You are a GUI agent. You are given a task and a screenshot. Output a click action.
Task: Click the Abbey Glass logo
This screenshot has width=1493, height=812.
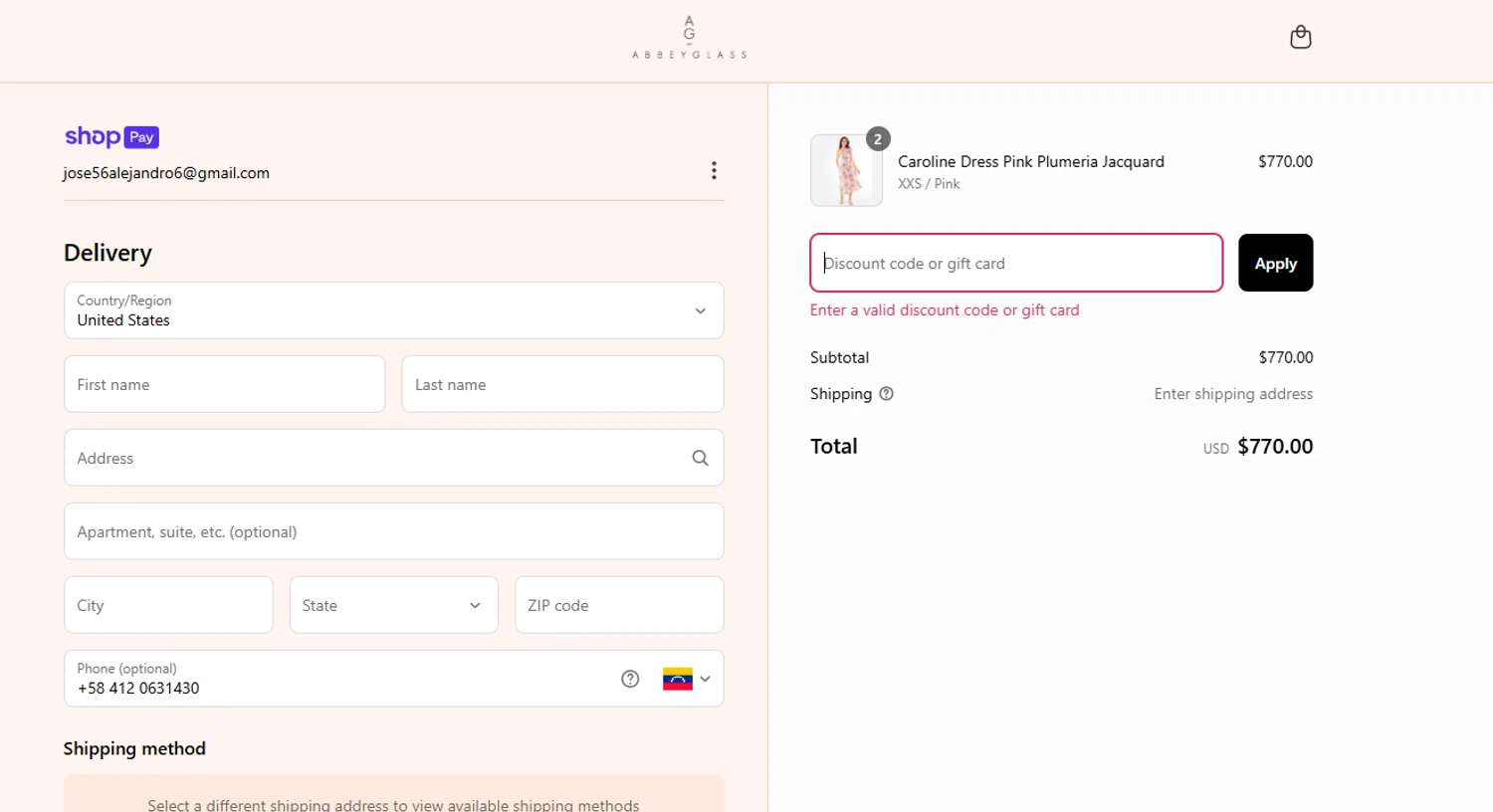coord(689,38)
